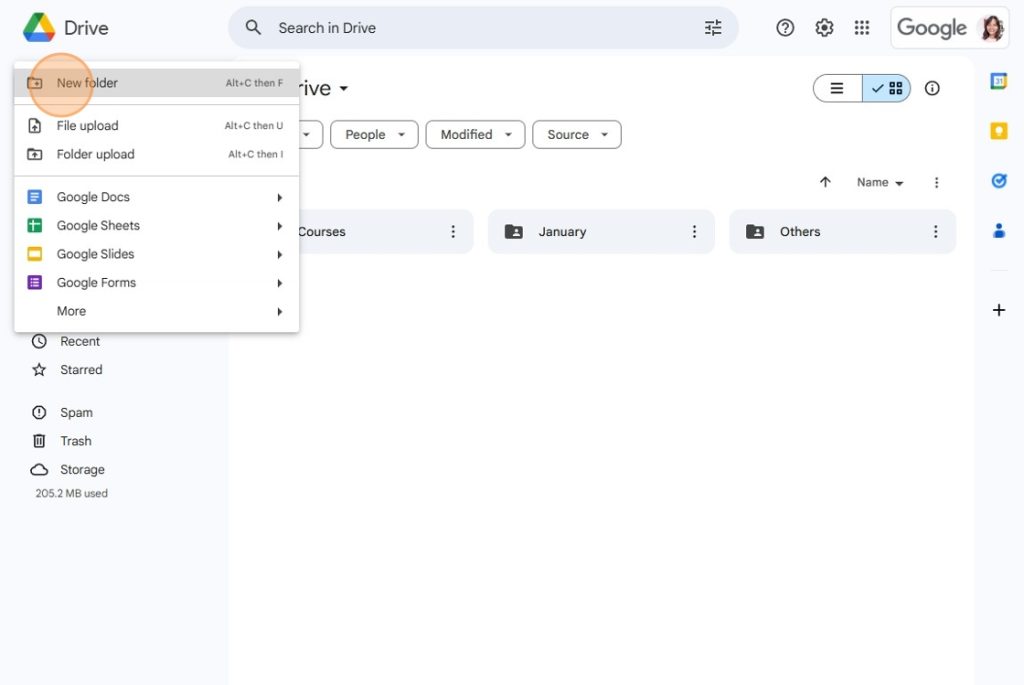Click the January shared folder icon

pos(514,231)
